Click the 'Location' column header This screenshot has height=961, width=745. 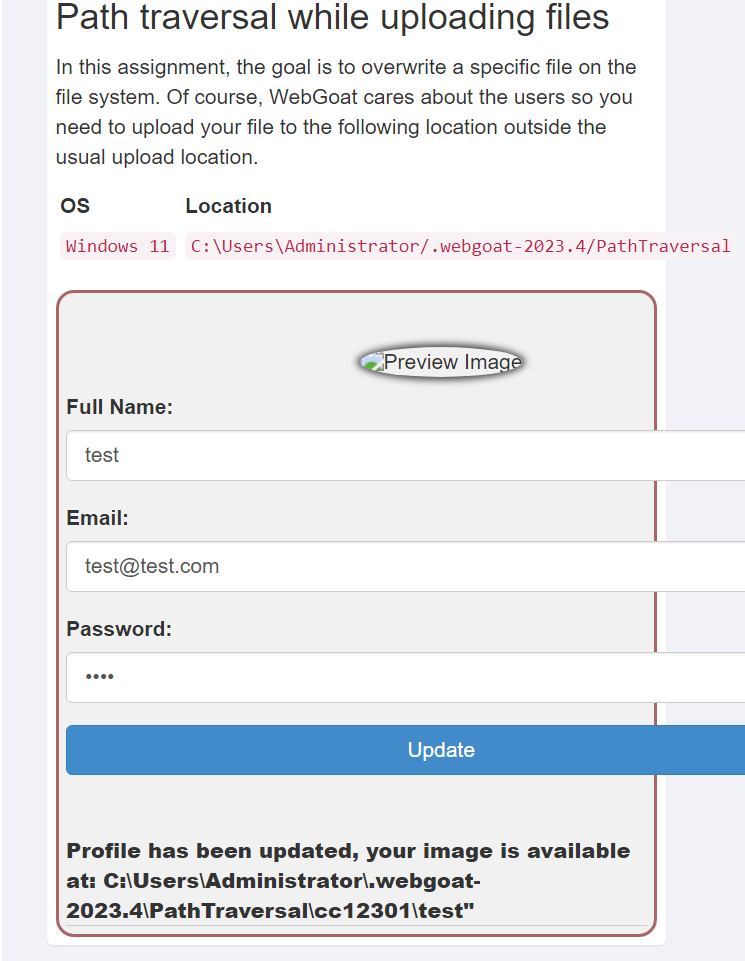tap(229, 206)
